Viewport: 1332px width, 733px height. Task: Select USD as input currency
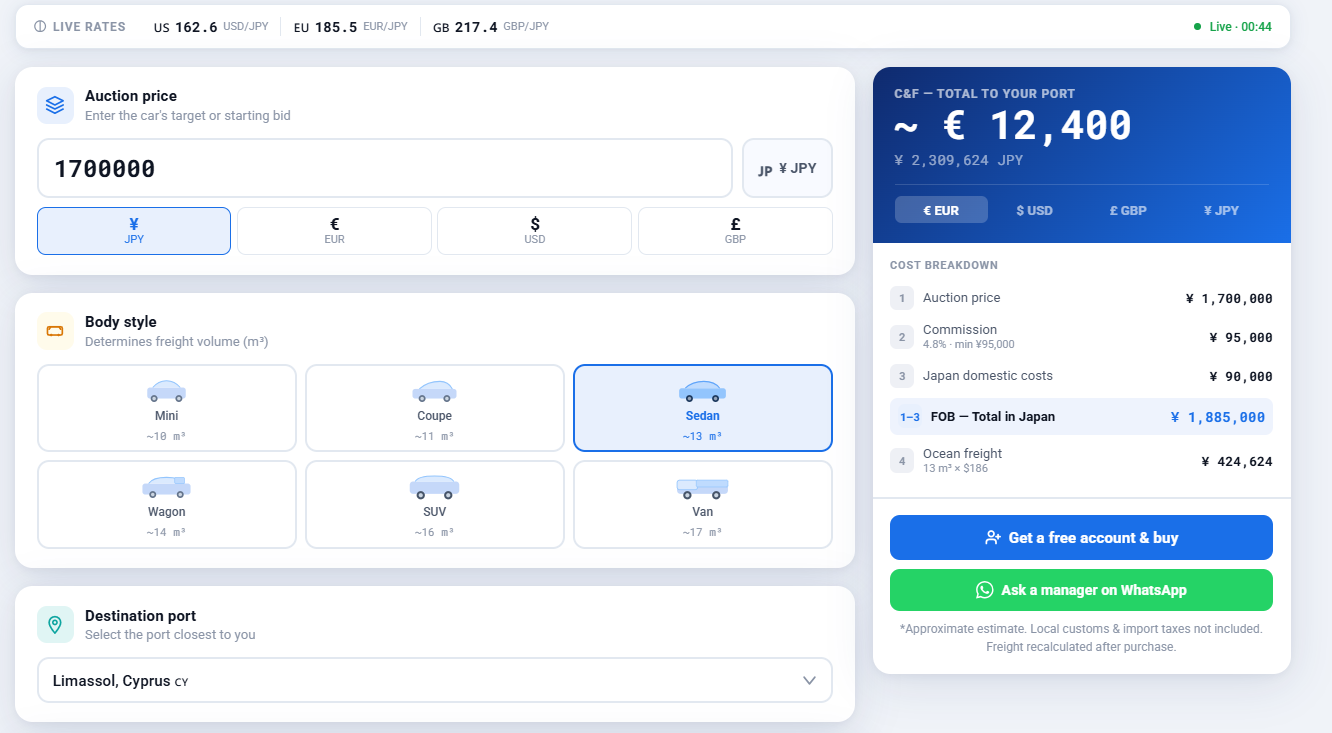coord(535,231)
